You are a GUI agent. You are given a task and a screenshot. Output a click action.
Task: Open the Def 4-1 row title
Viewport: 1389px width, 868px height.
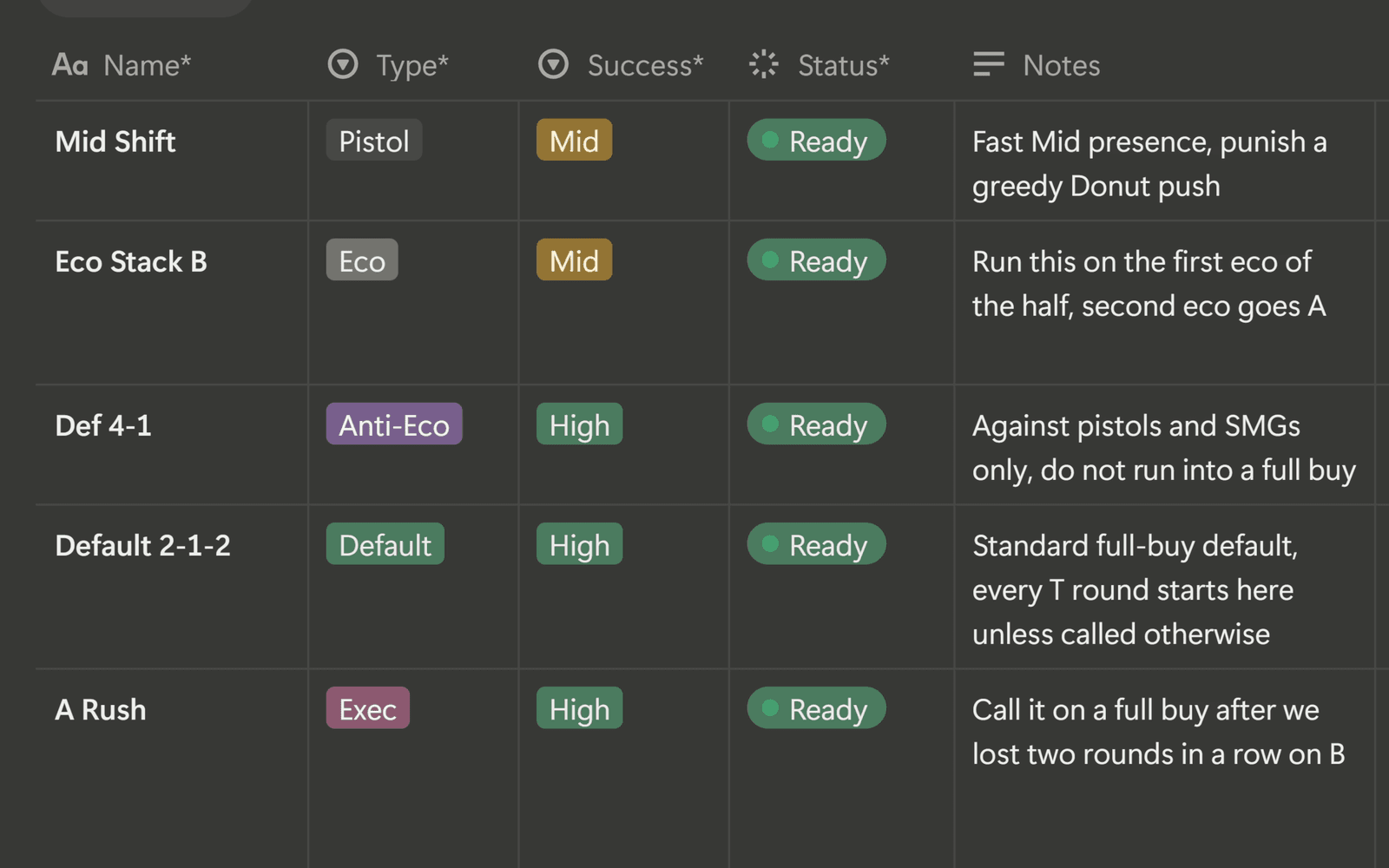coord(103,425)
